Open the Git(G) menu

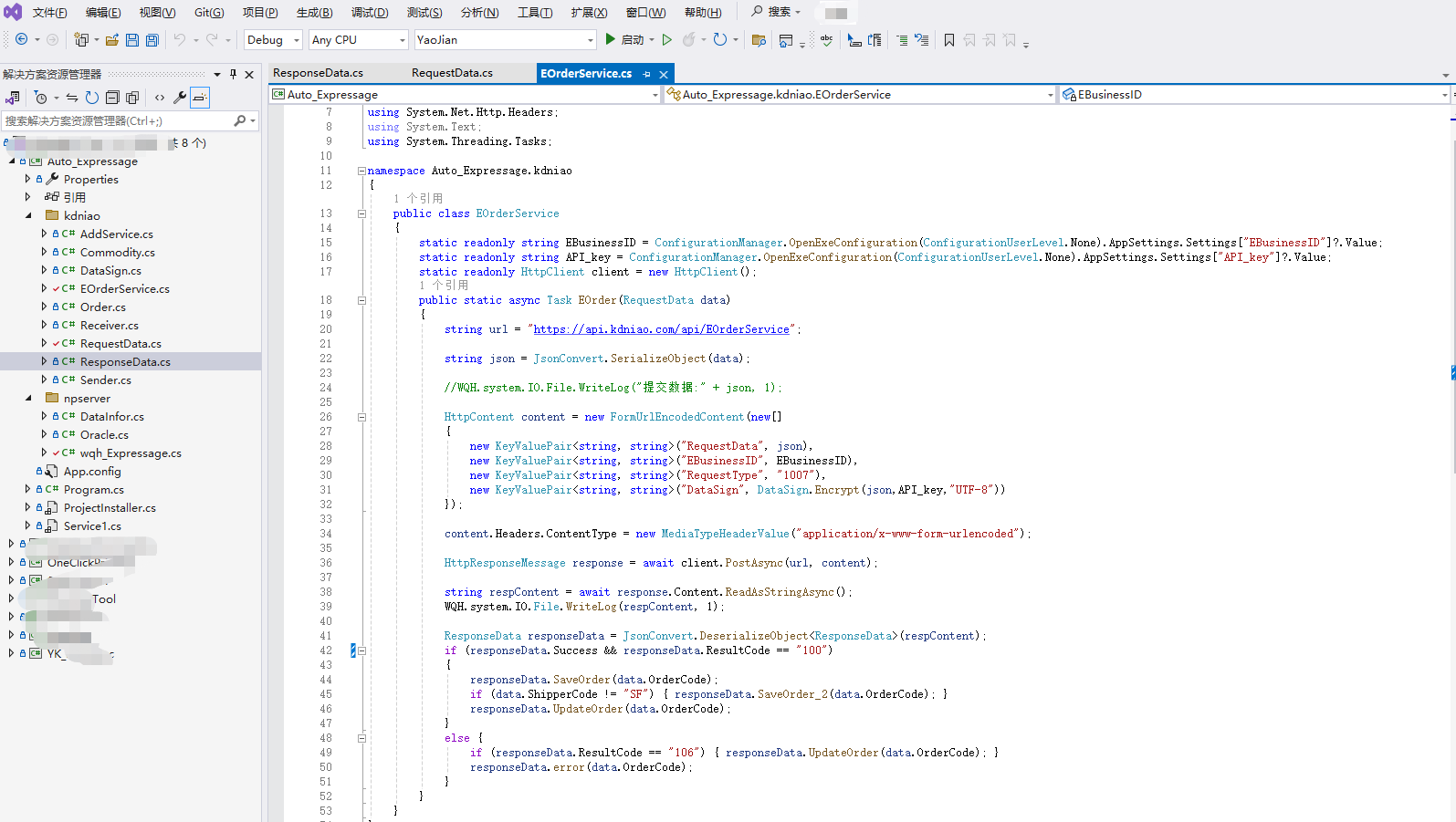(x=209, y=13)
